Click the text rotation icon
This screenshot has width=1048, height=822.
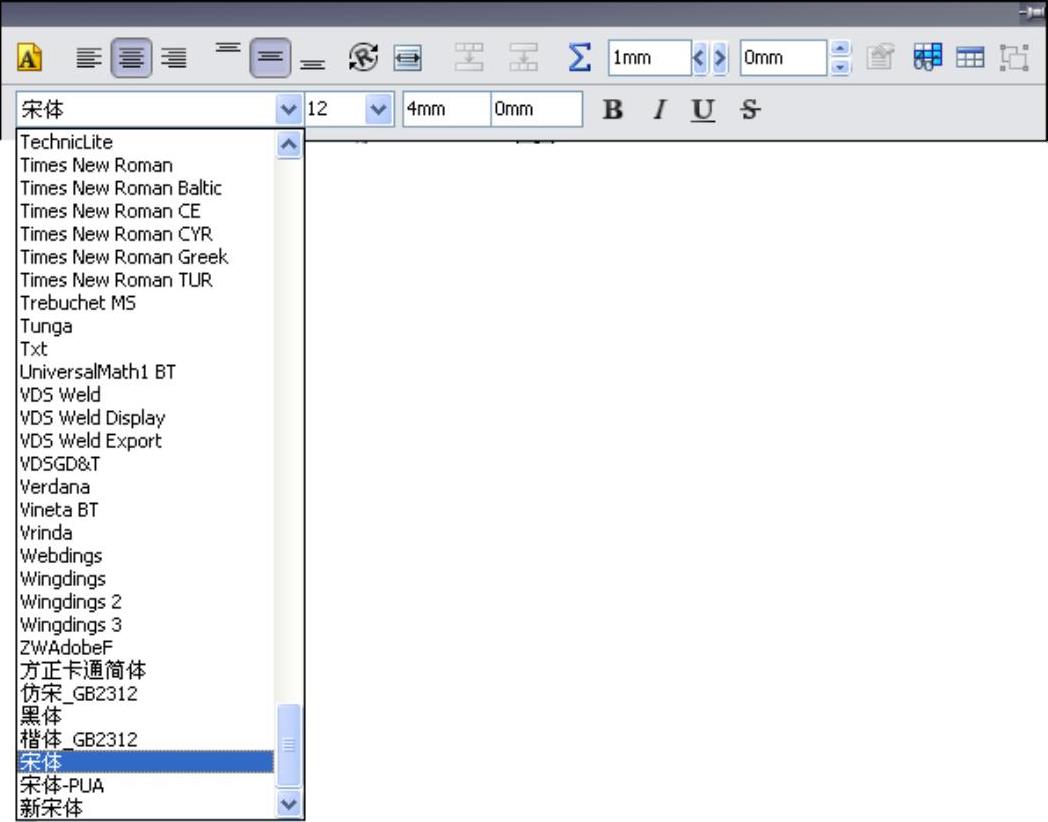[362, 59]
